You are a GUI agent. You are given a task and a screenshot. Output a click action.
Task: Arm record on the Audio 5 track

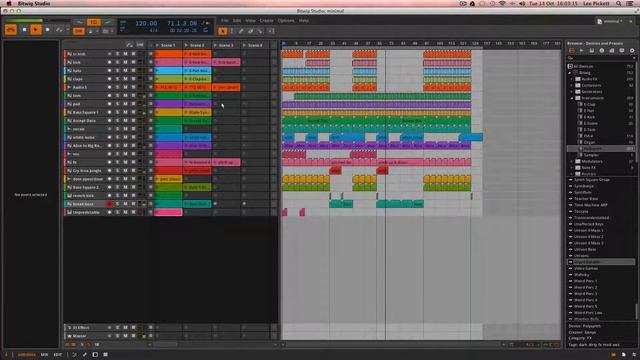click(x=109, y=87)
